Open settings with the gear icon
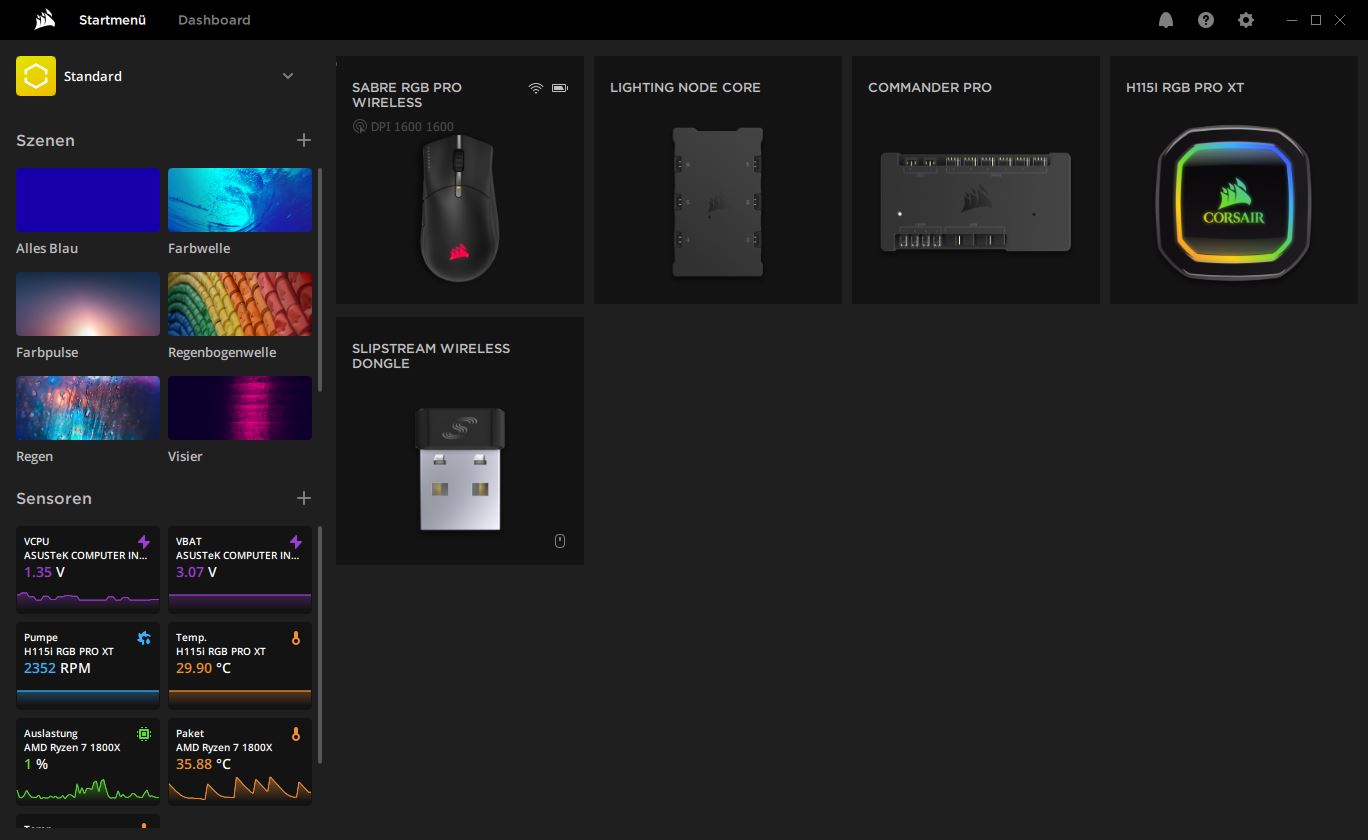Image resolution: width=1368 pixels, height=840 pixels. (x=1245, y=20)
